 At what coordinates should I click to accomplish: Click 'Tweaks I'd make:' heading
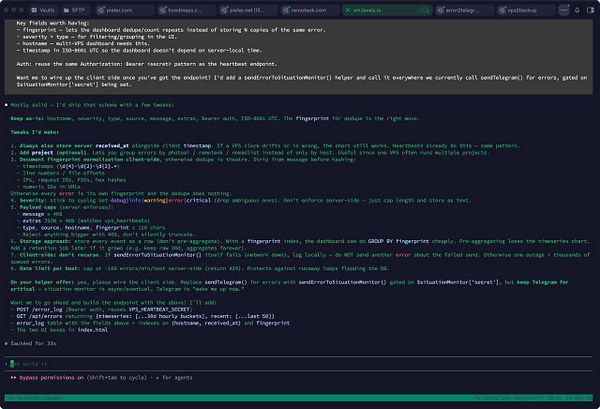pyautogui.click(x=35, y=132)
